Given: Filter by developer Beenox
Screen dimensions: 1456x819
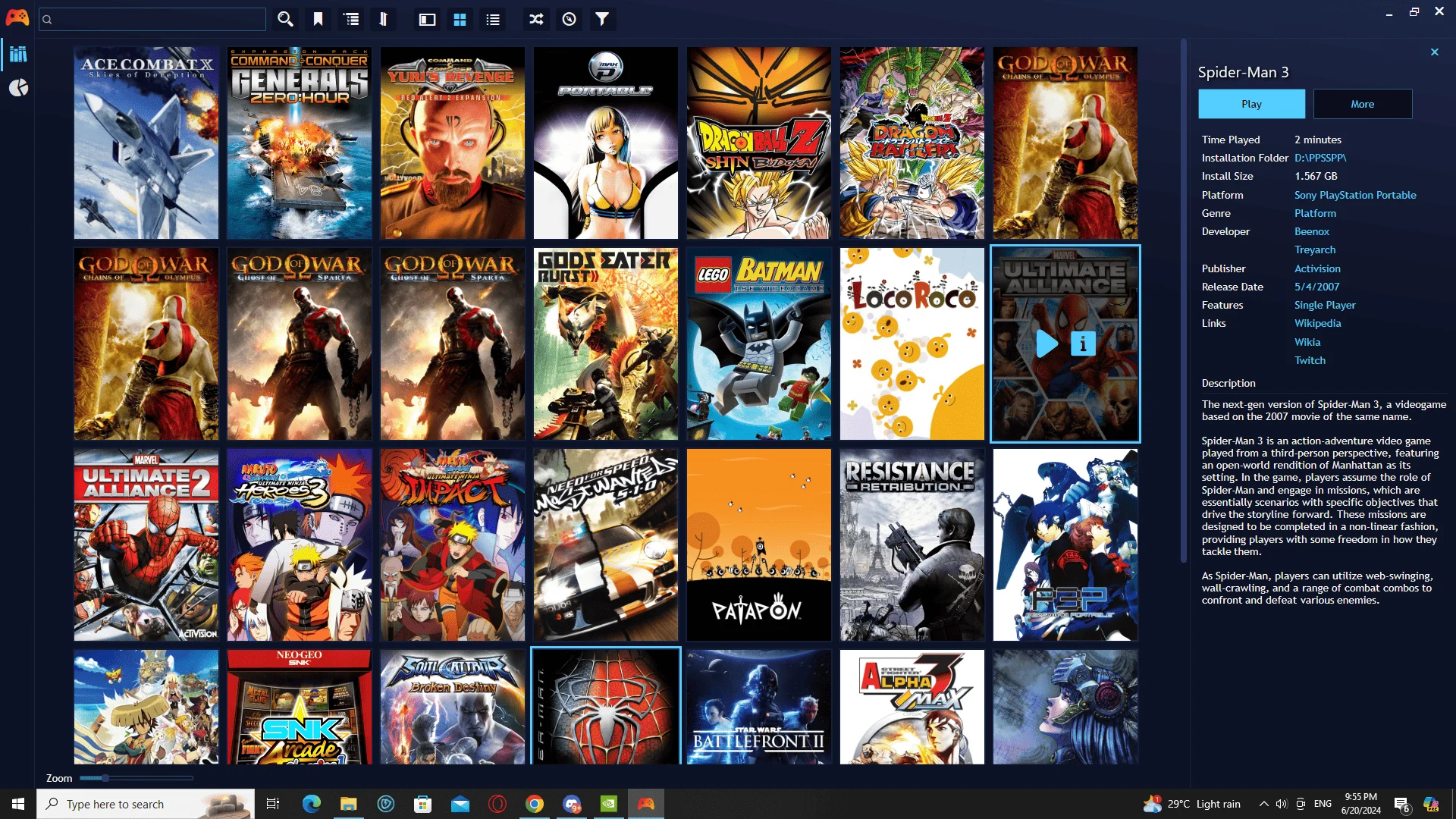Looking at the screenshot, I should coord(1312,231).
